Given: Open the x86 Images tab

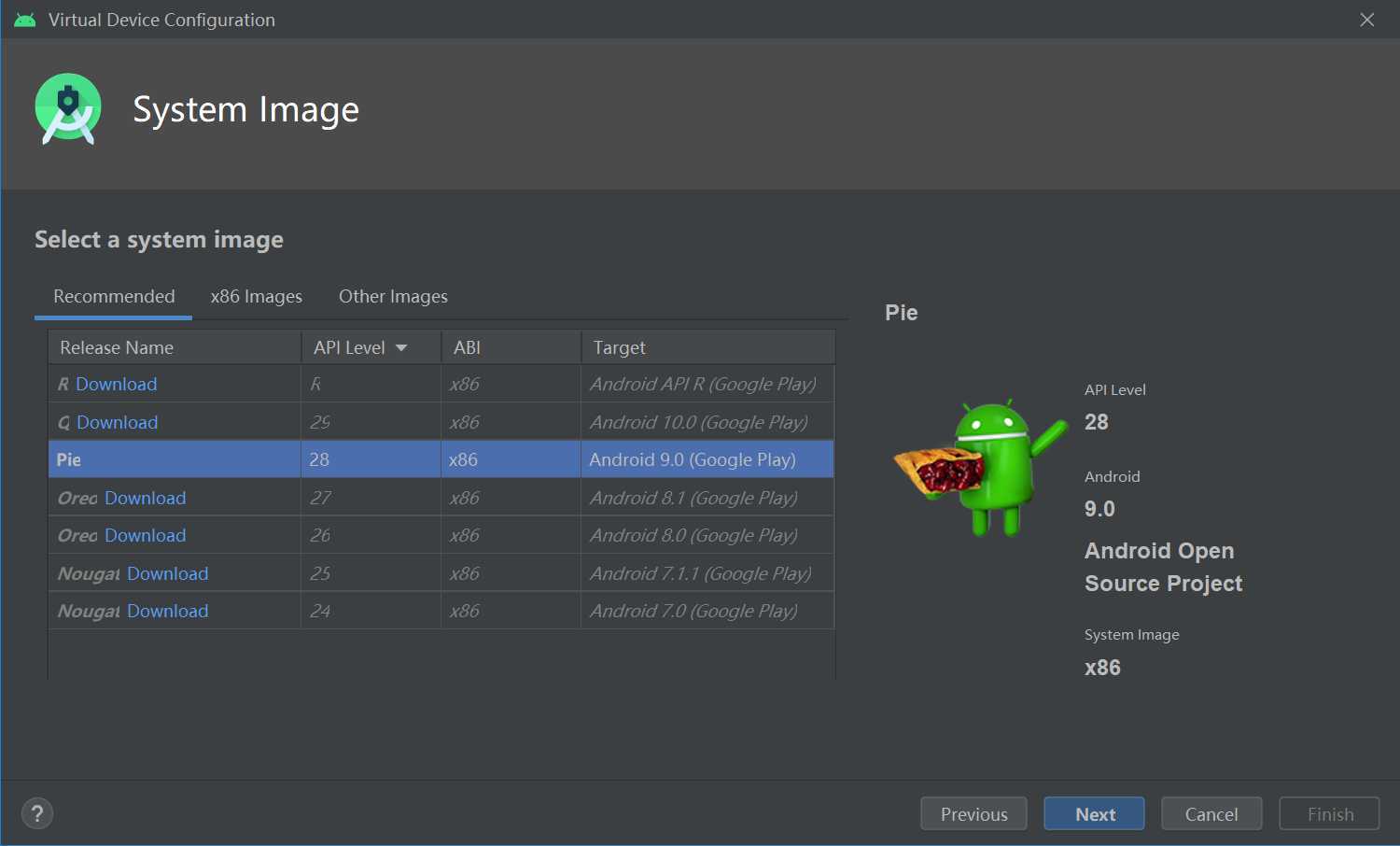Looking at the screenshot, I should click(257, 296).
